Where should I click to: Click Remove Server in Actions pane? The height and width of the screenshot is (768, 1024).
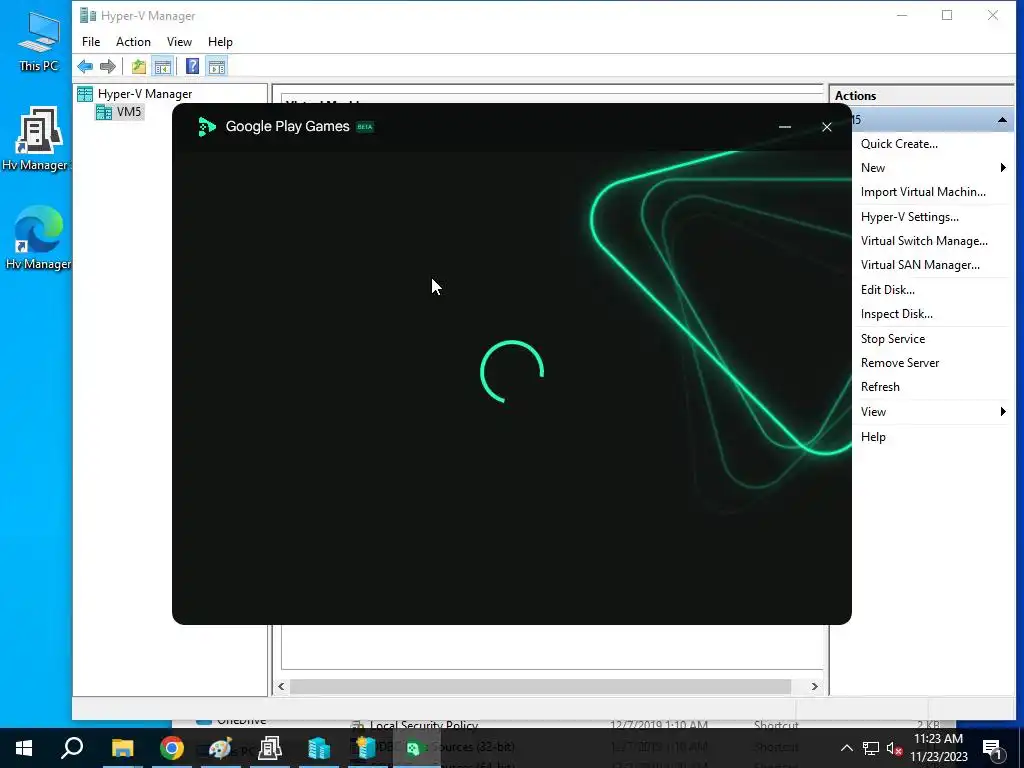click(x=899, y=363)
